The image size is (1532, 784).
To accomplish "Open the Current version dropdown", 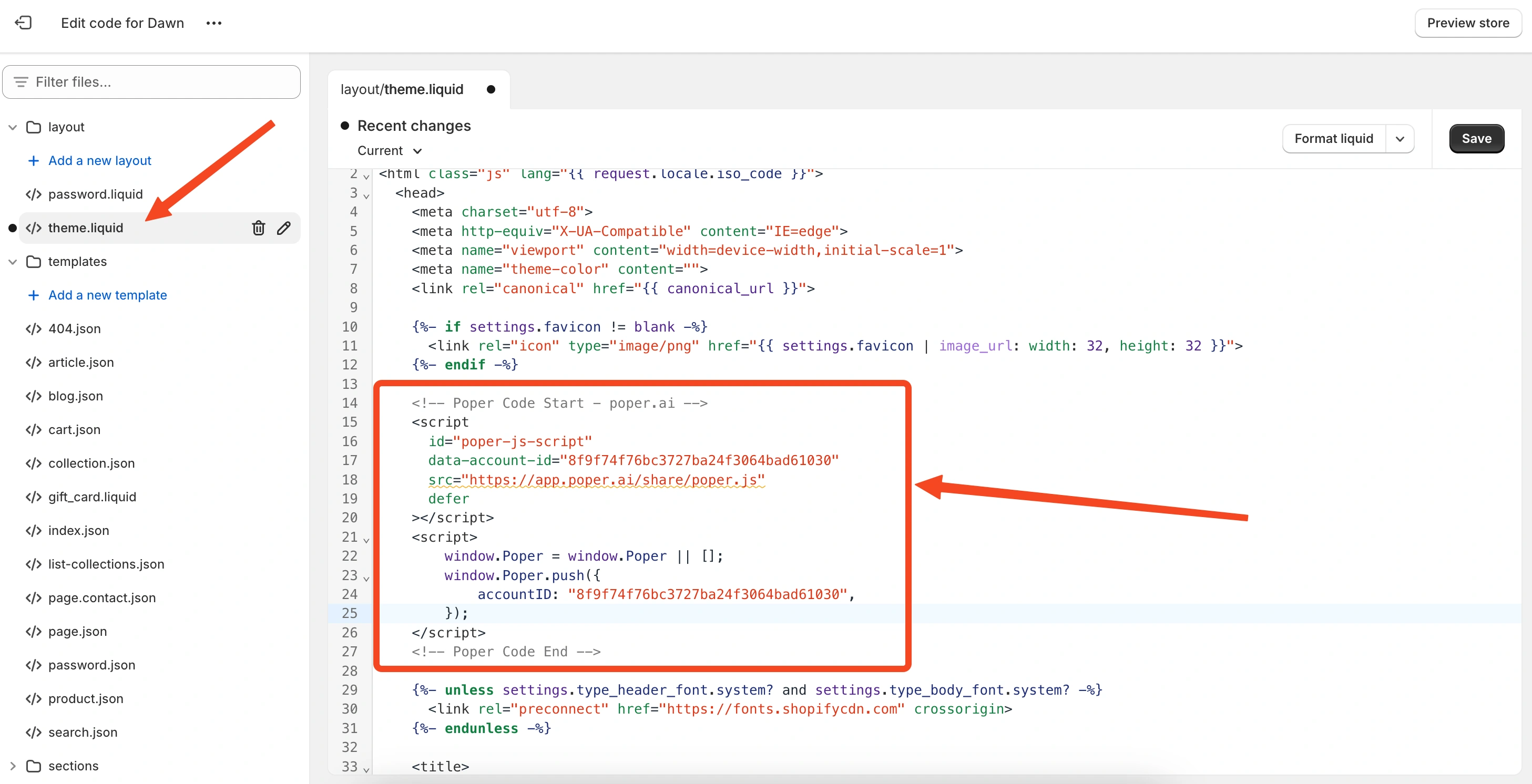I will 390,151.
